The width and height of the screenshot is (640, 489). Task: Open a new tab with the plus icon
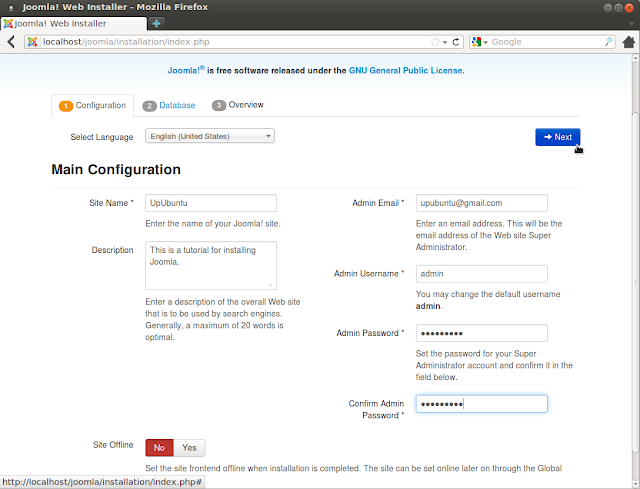coord(156,23)
